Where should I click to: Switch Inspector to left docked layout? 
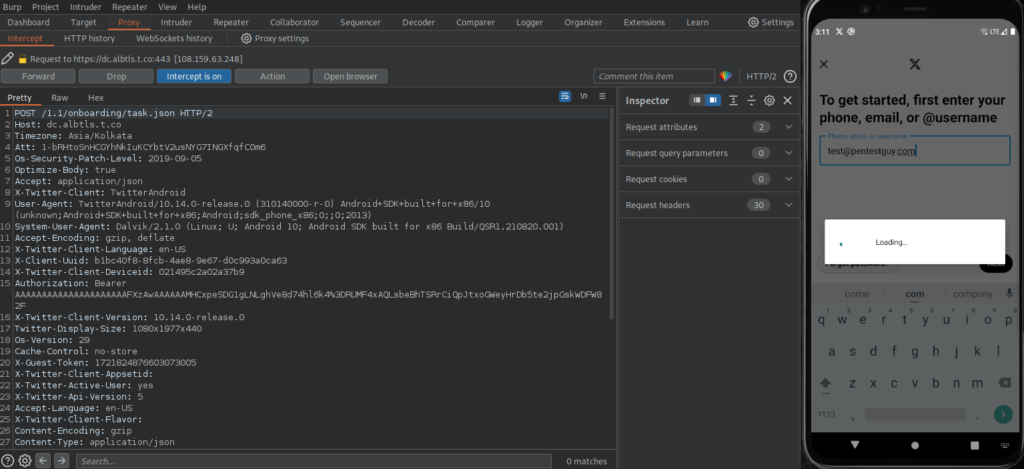click(697, 101)
